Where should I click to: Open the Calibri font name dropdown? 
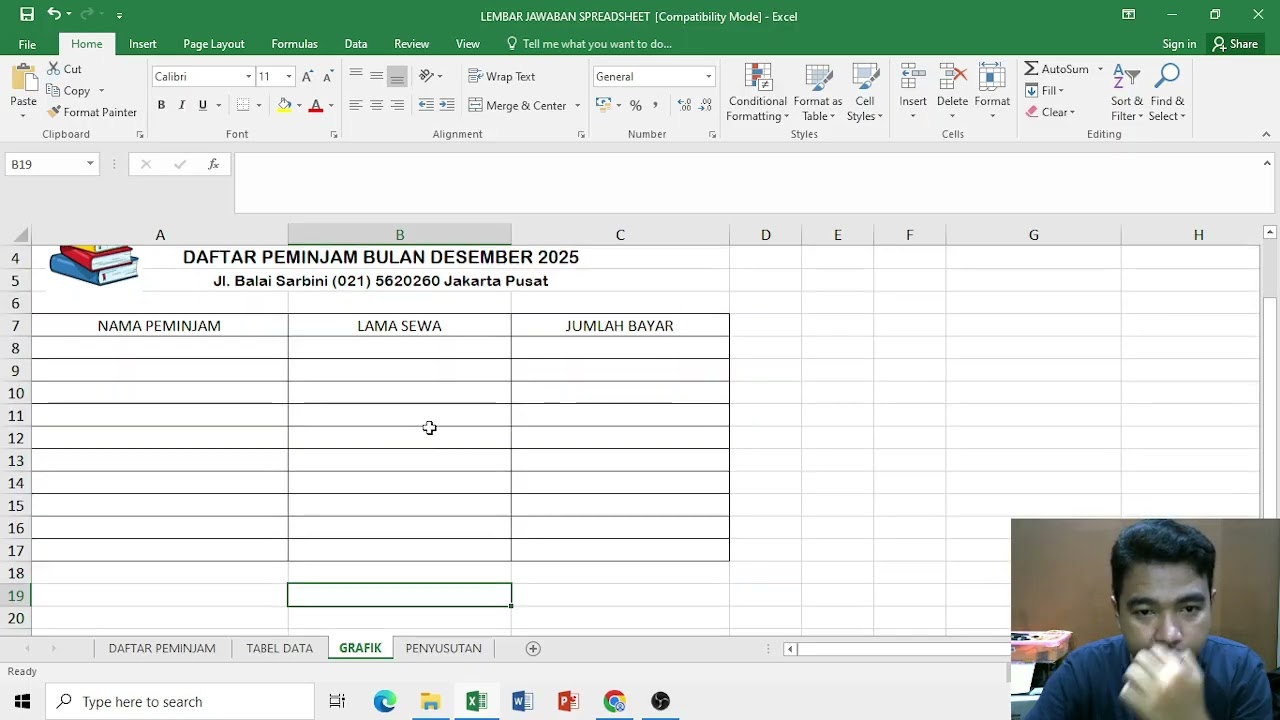point(248,77)
